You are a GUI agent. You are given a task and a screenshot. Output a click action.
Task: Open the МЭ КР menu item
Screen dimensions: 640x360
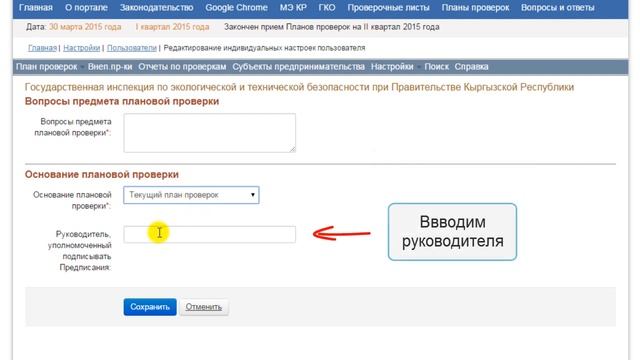point(293,8)
